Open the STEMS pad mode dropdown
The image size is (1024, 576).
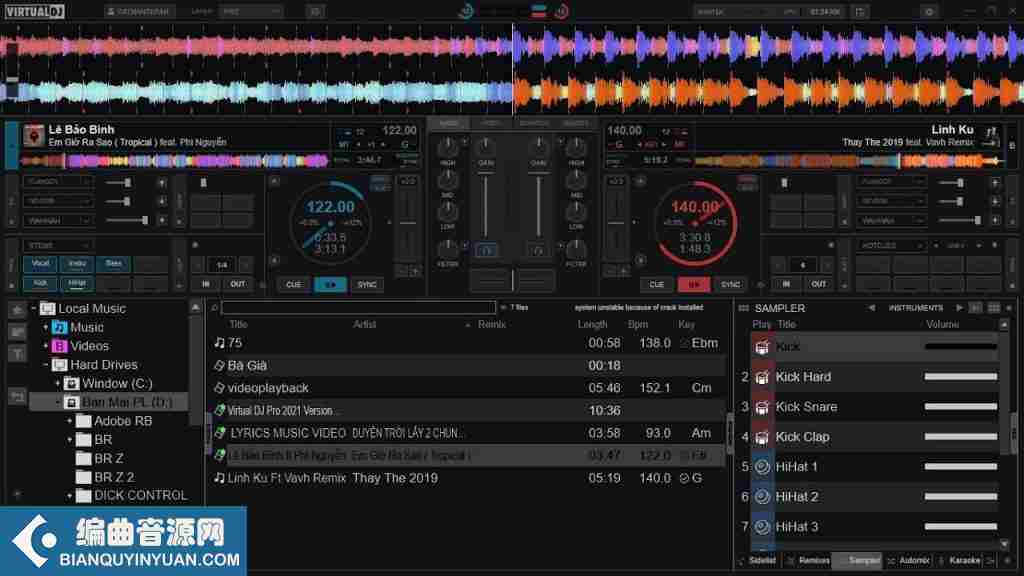point(58,246)
